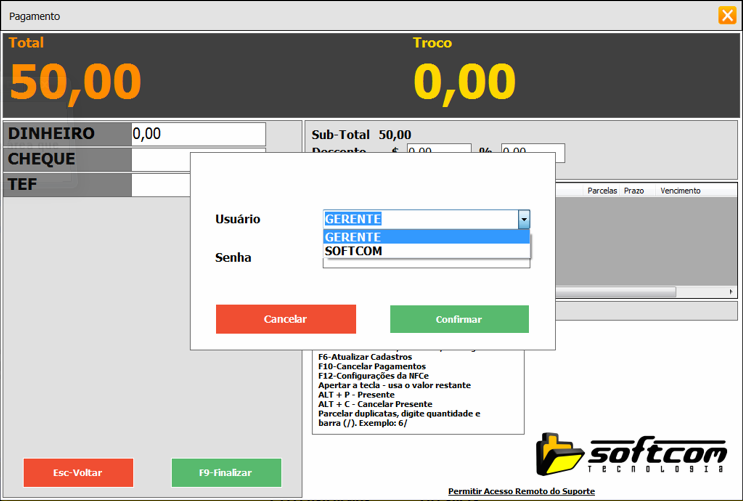Click the Parcelas column header
743x501 pixels.
click(x=602, y=190)
